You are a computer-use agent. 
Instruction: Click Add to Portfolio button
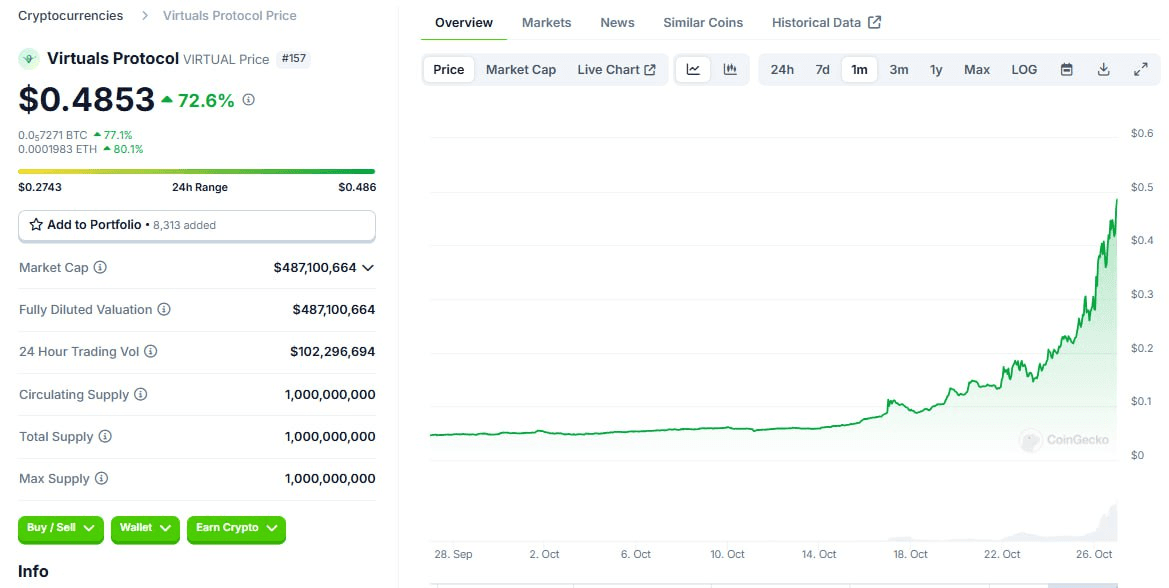[x=197, y=225]
